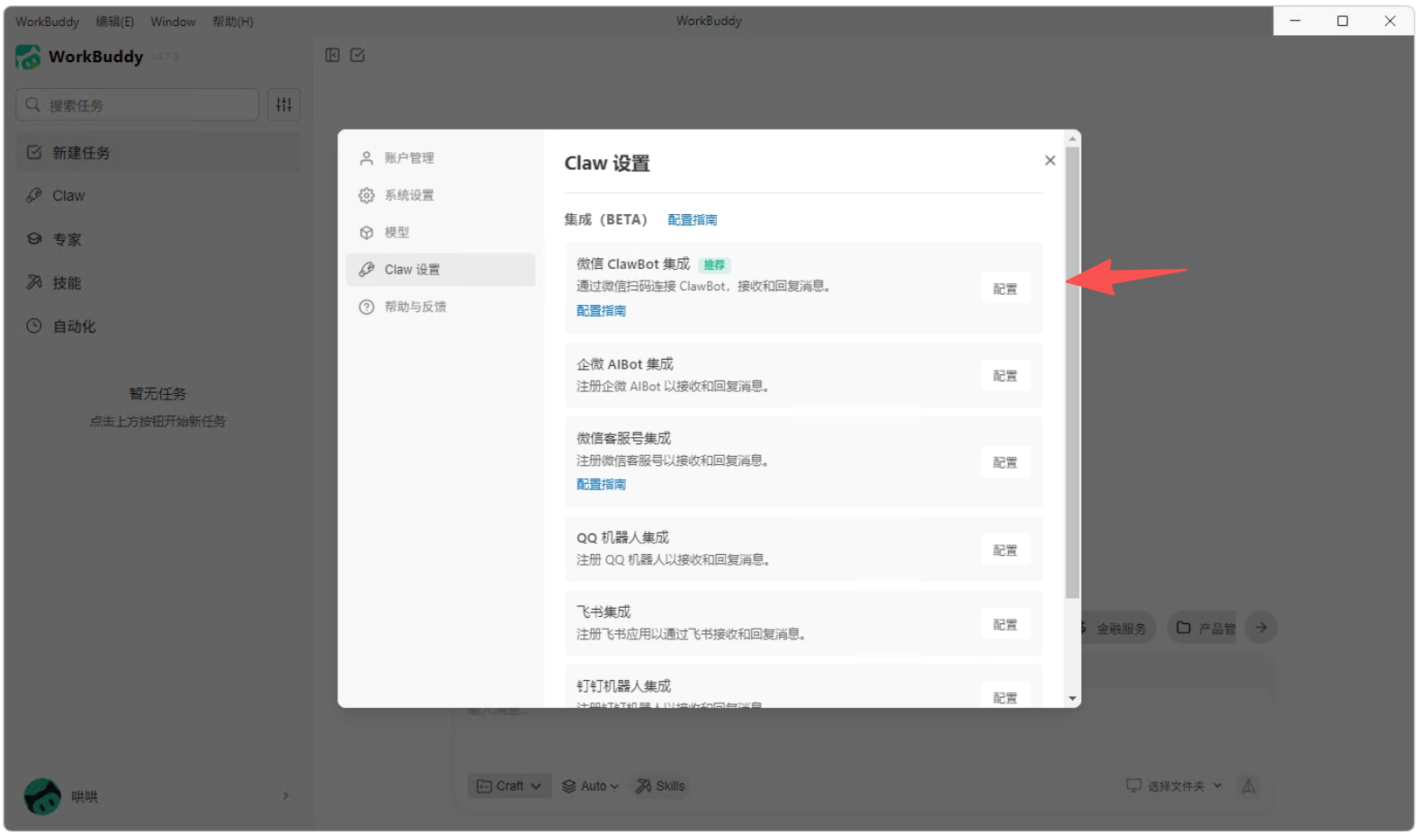This screenshot has height=840, width=1421.
Task: Click the 新建任务 checkbox icon
Action: 34,153
